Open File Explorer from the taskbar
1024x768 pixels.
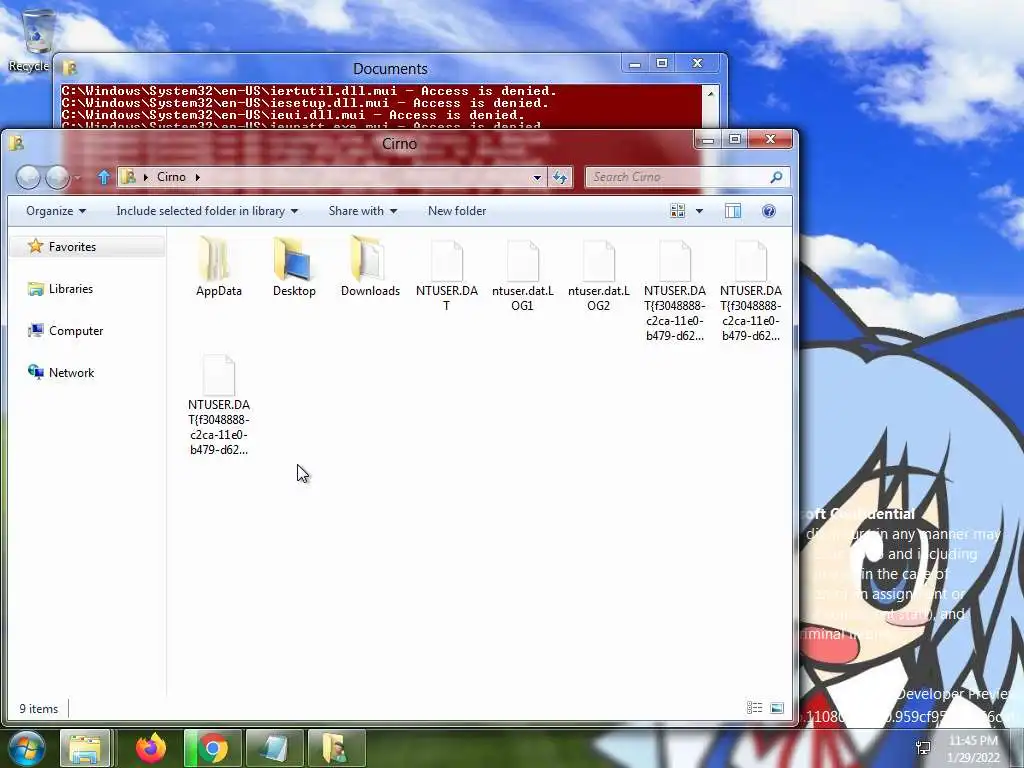pyautogui.click(x=85, y=748)
